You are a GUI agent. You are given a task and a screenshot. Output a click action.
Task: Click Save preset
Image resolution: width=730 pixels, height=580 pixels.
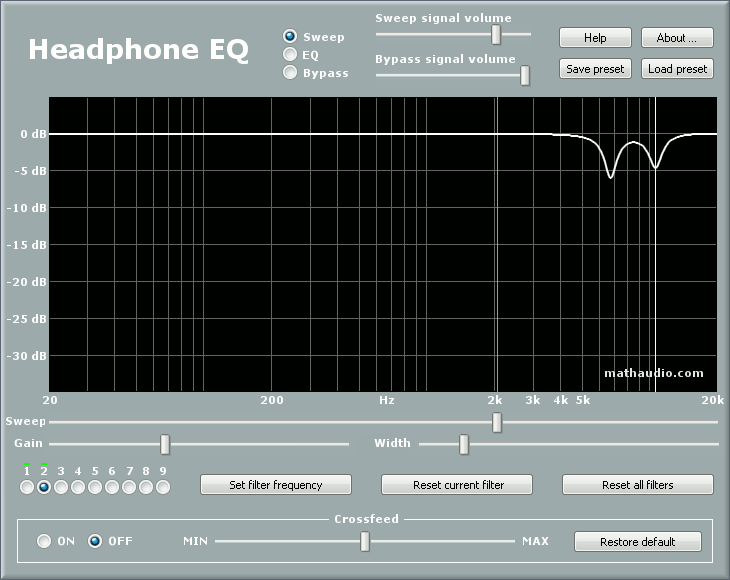[595, 69]
